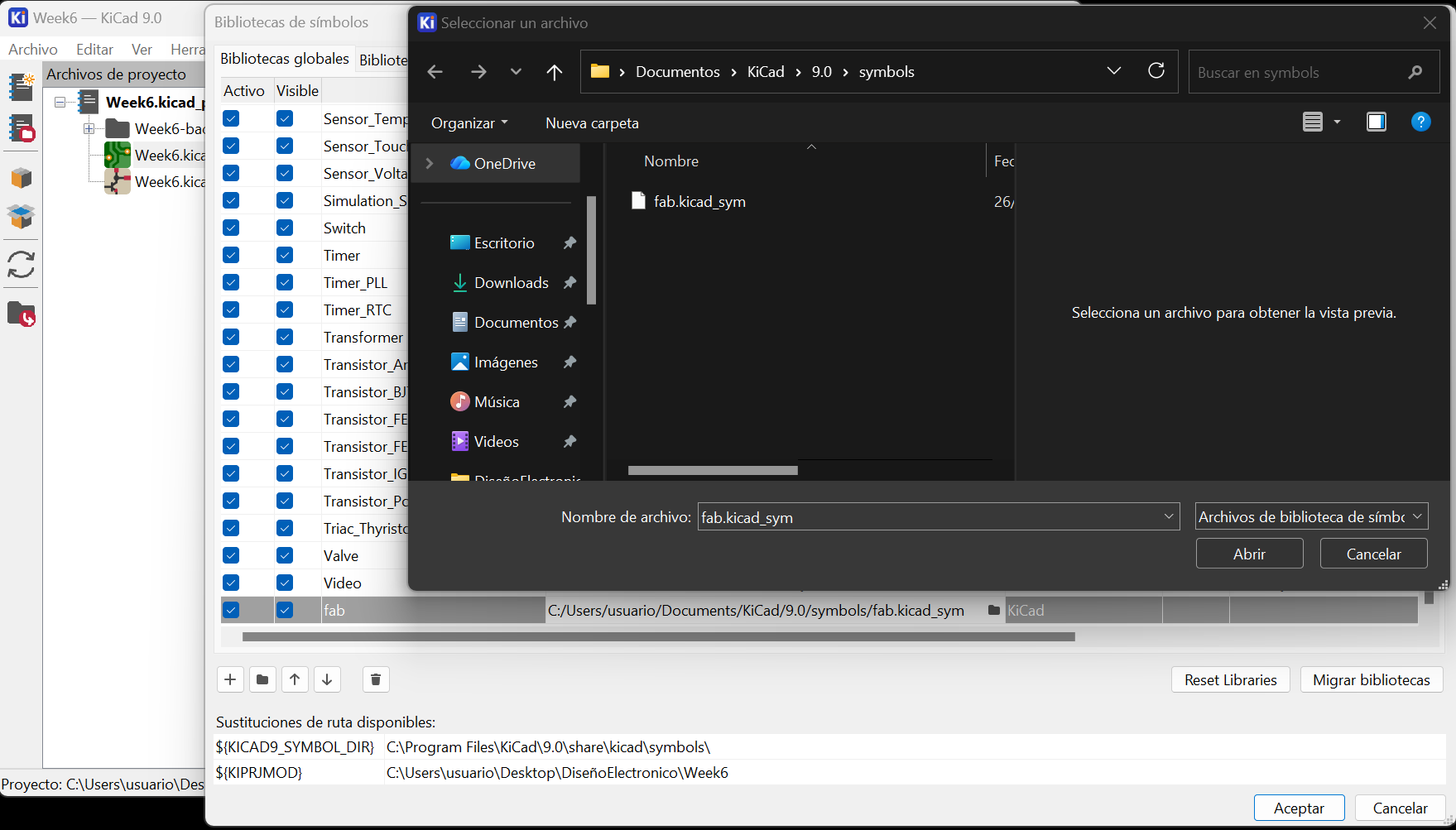Open the Organizar dropdown menu
The image size is (1456, 830).
point(469,123)
